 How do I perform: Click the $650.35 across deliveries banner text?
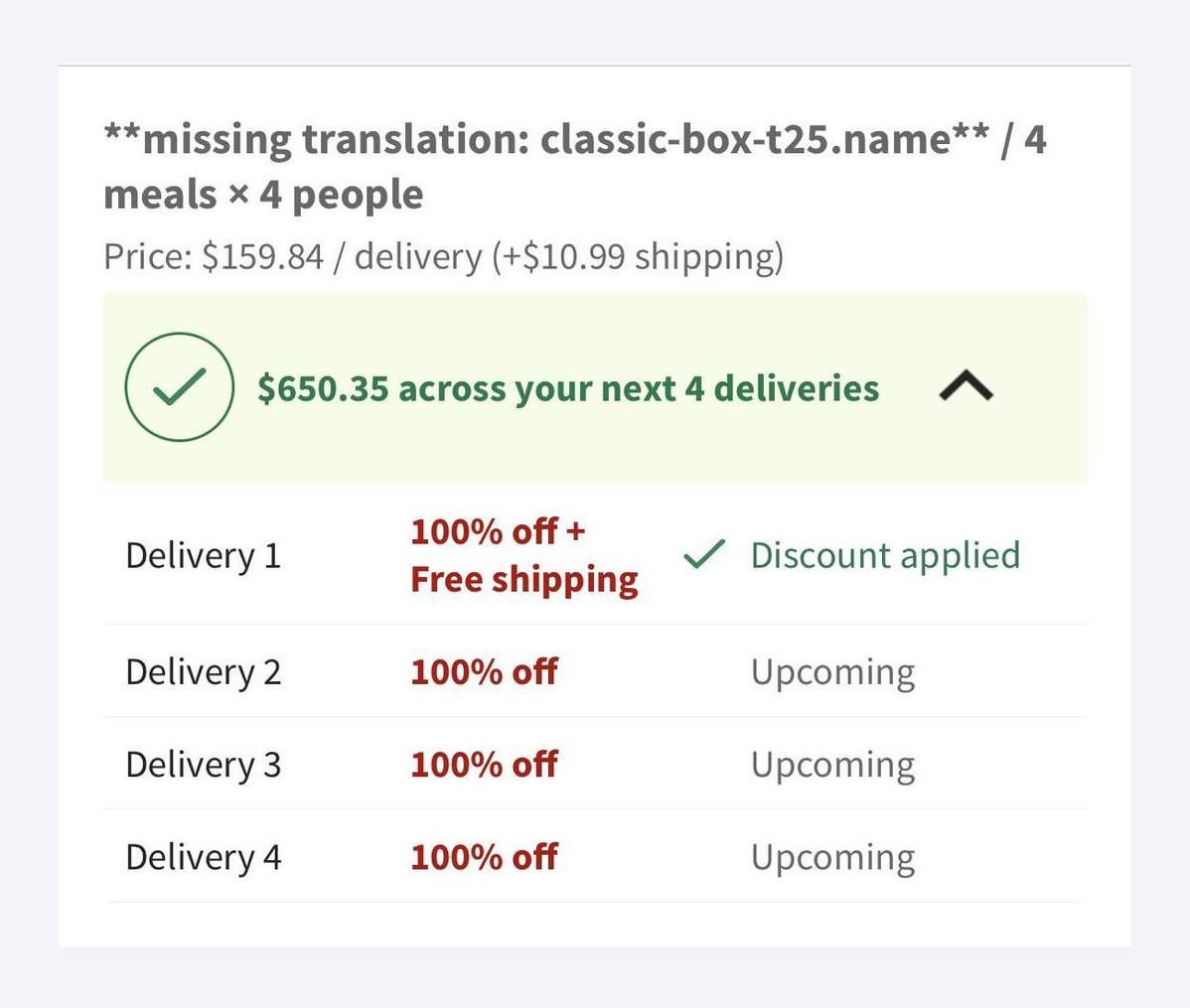[x=567, y=388]
